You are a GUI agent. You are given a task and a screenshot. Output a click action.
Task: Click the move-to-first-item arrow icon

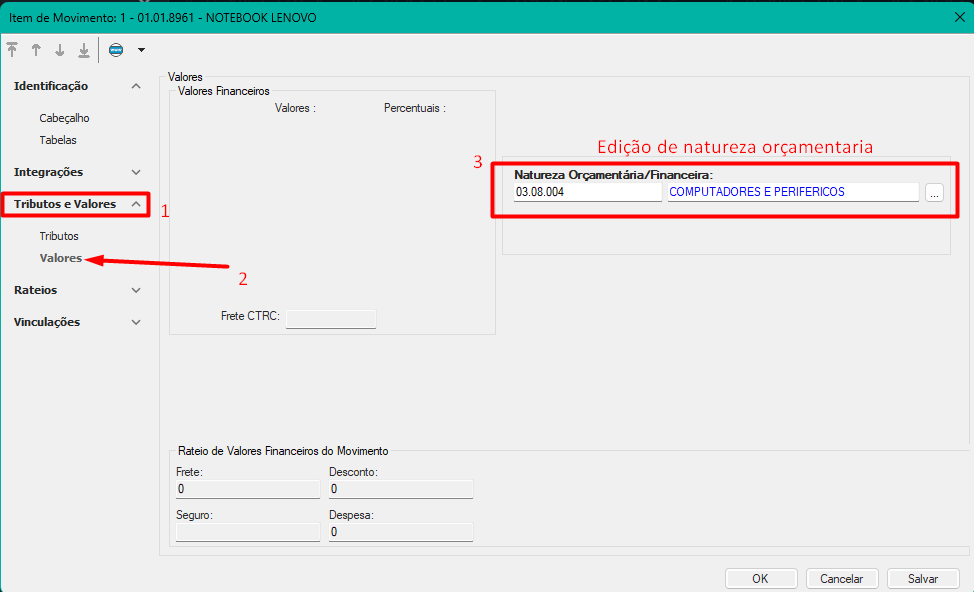pos(12,50)
